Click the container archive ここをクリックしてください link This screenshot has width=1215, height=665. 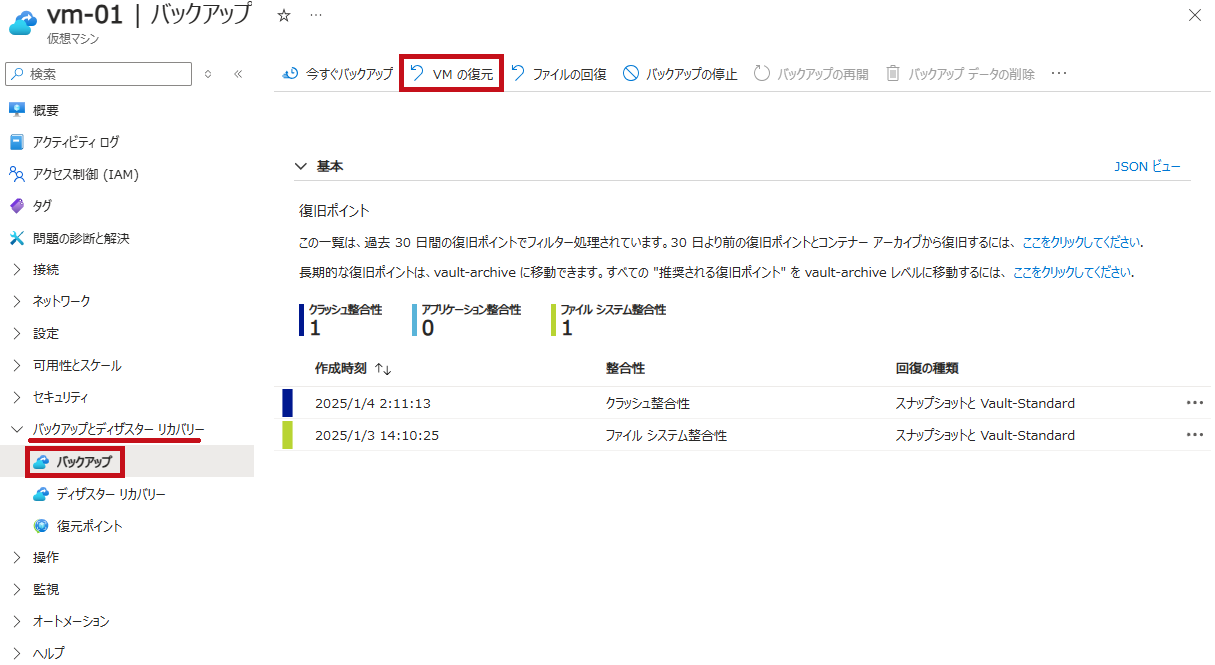click(x=1081, y=242)
